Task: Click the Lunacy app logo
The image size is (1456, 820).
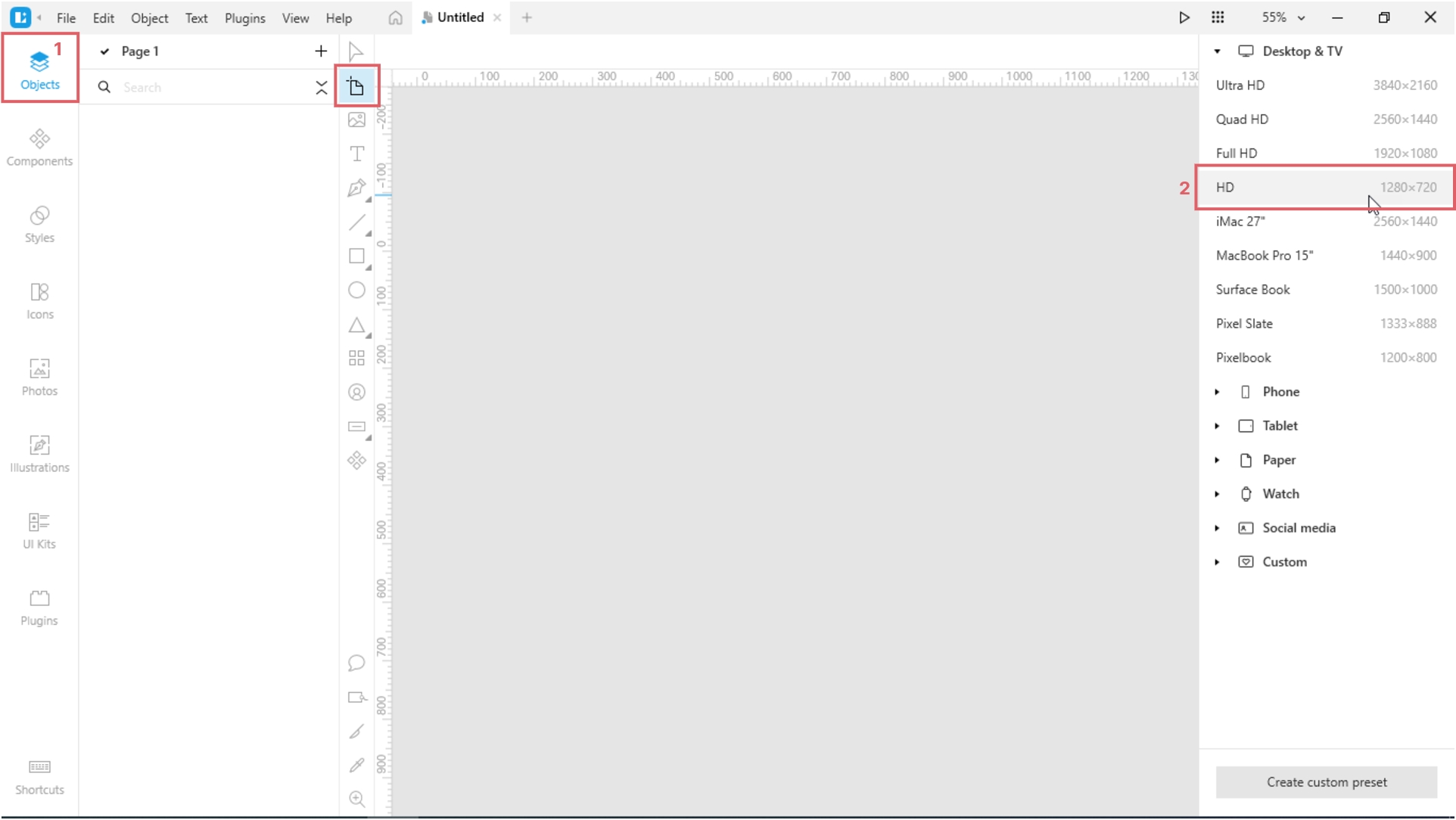Action: [20, 17]
